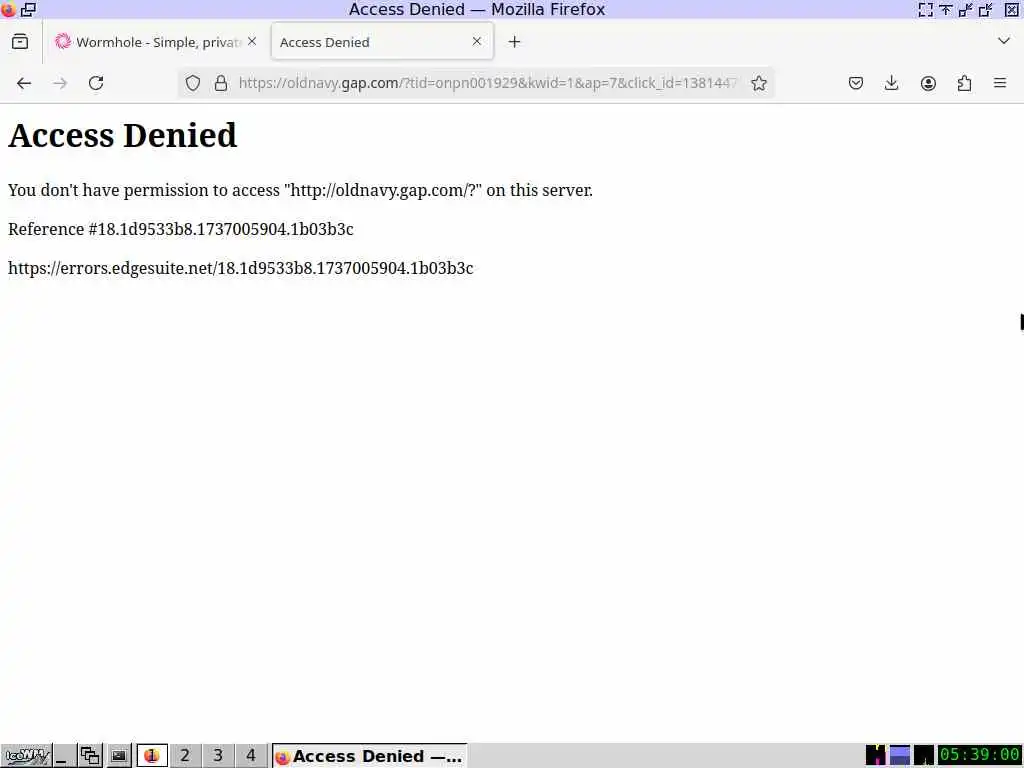Click the CPU monitor tray graph
The width and height of the screenshot is (1024, 768).
pos(876,756)
